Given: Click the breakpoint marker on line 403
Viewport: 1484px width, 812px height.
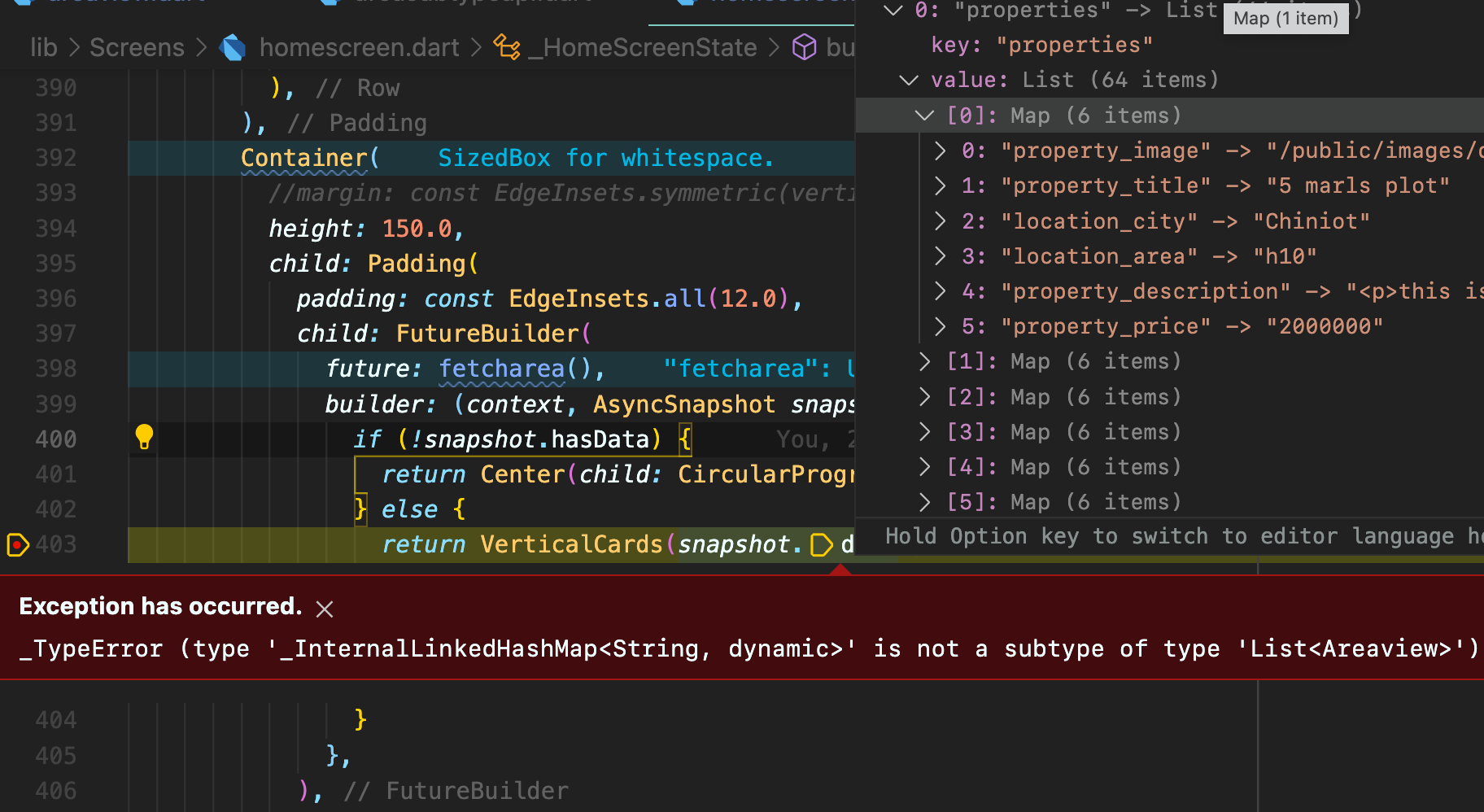Looking at the screenshot, I should [x=17, y=544].
